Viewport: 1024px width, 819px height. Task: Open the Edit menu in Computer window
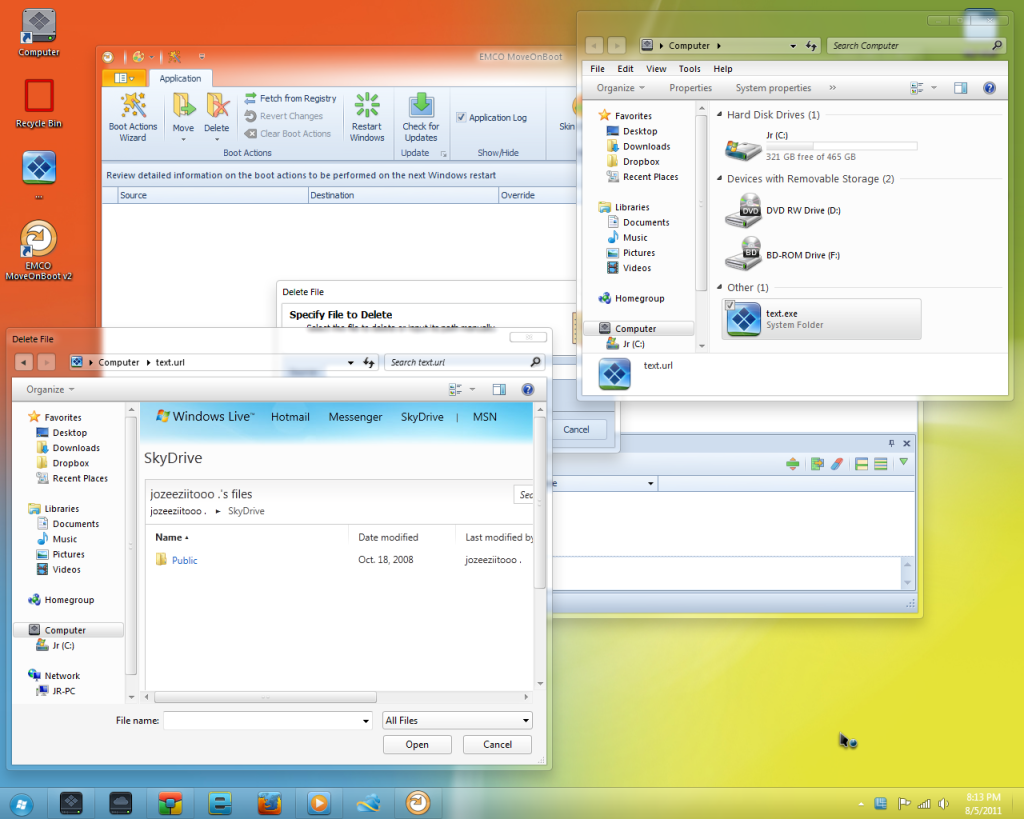coord(625,69)
